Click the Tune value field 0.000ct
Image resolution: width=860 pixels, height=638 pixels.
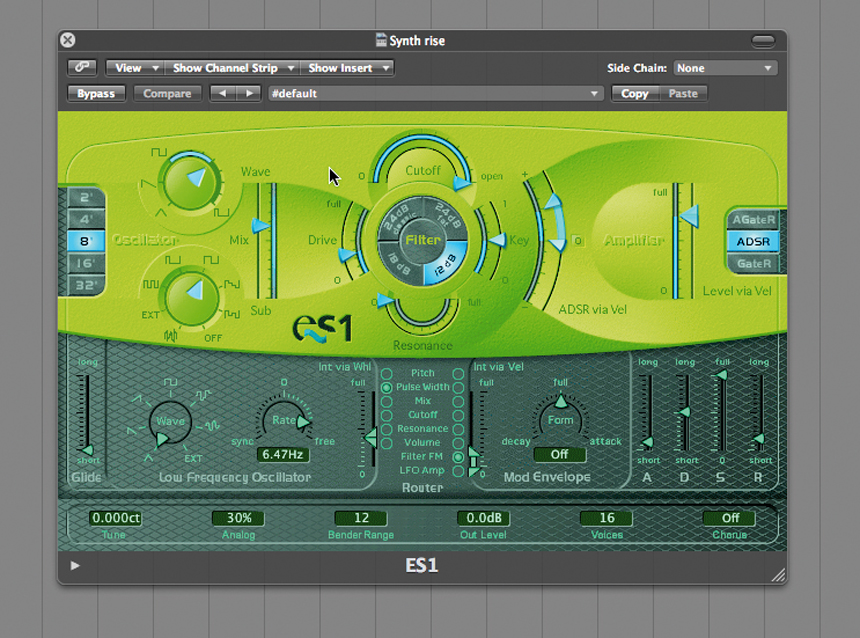(x=116, y=518)
